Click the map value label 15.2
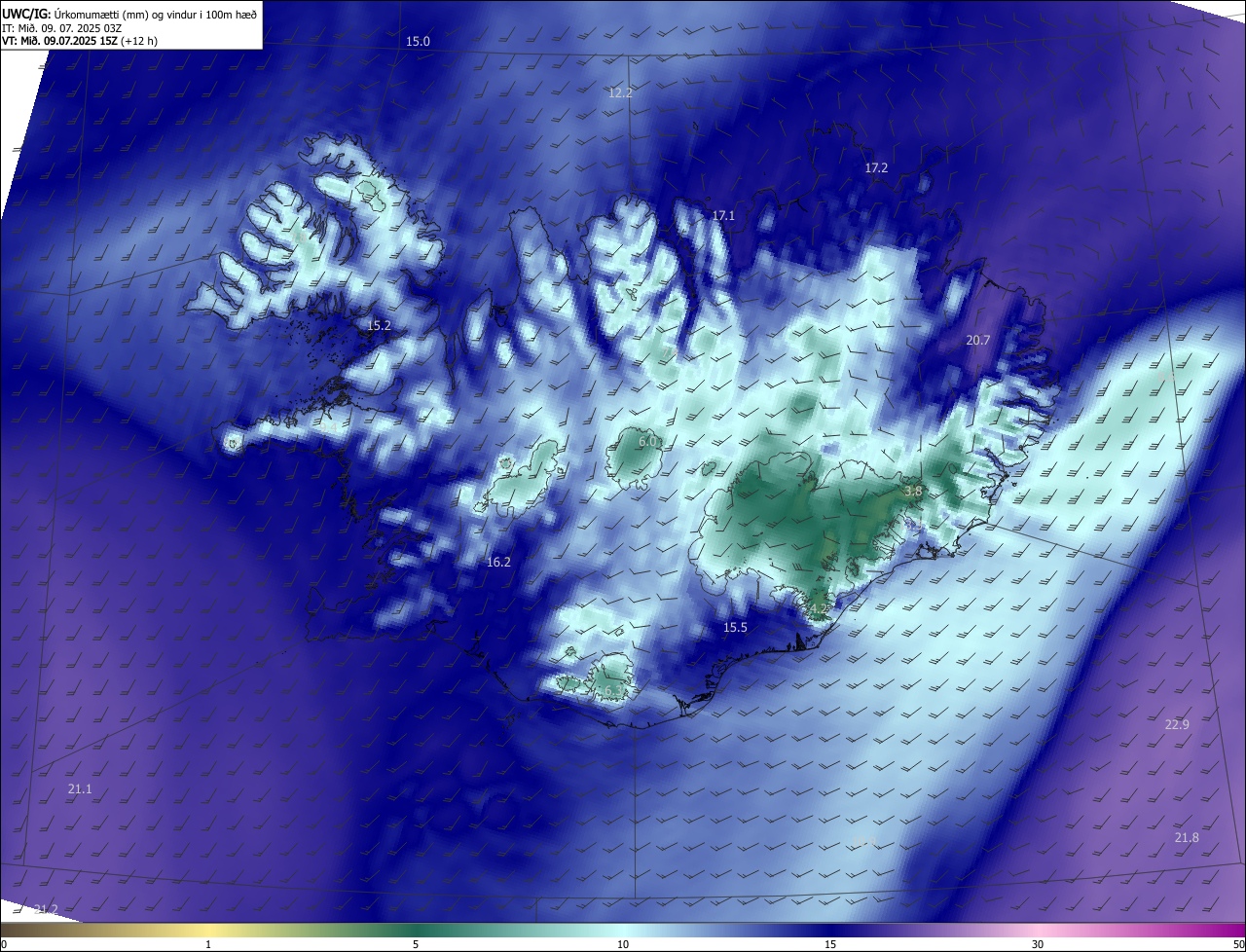The height and width of the screenshot is (952, 1246). coord(379,325)
